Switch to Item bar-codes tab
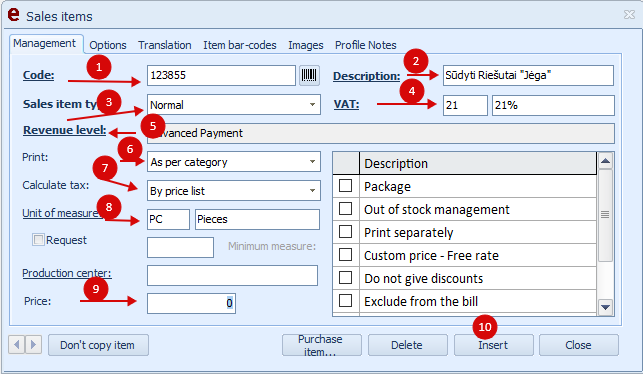The height and width of the screenshot is (374, 643). click(x=240, y=45)
